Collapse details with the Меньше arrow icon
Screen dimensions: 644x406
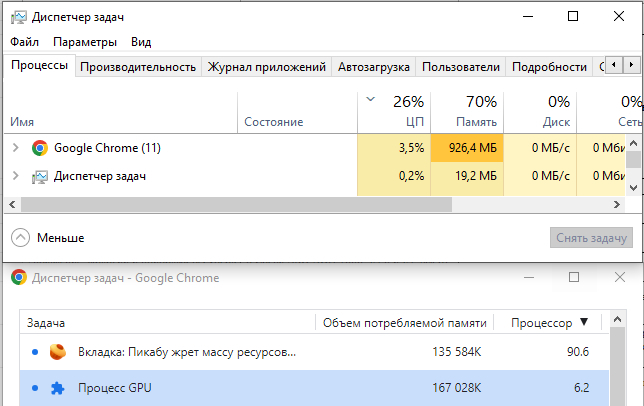[20, 238]
